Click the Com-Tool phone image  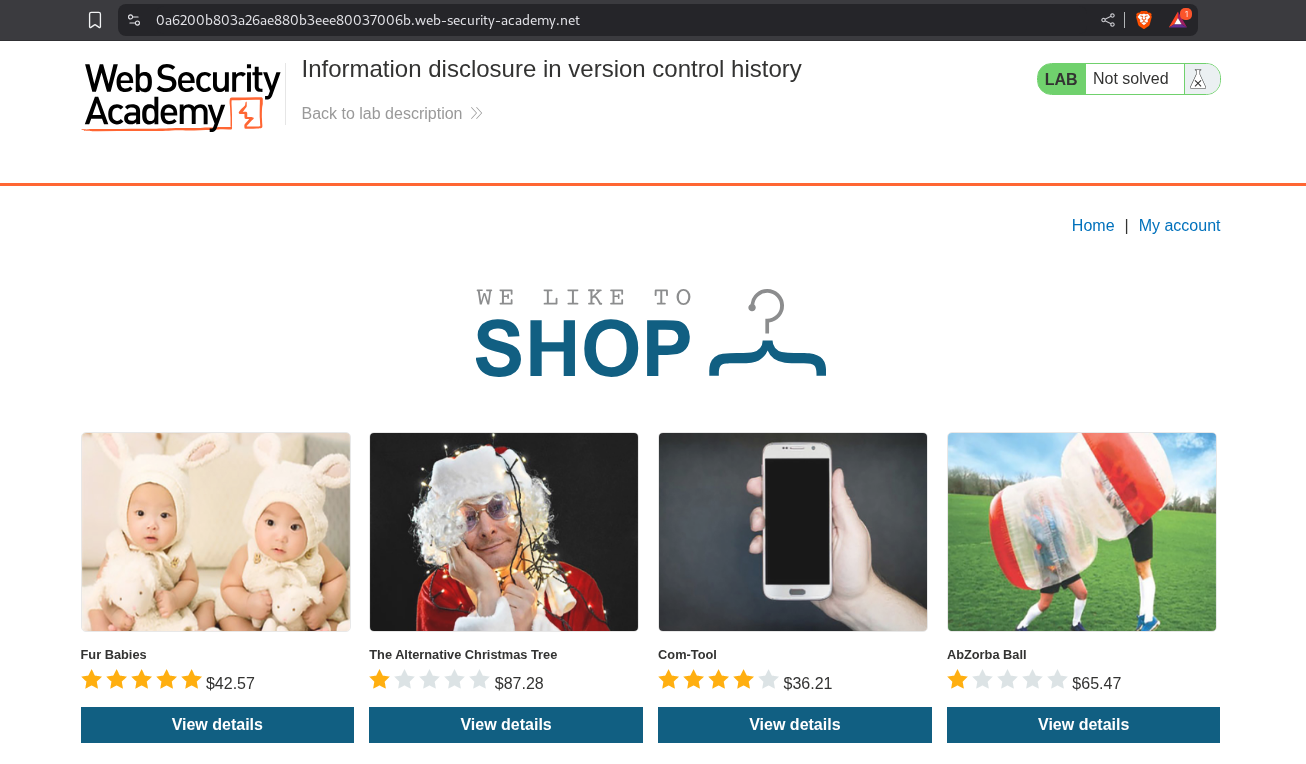pos(793,532)
